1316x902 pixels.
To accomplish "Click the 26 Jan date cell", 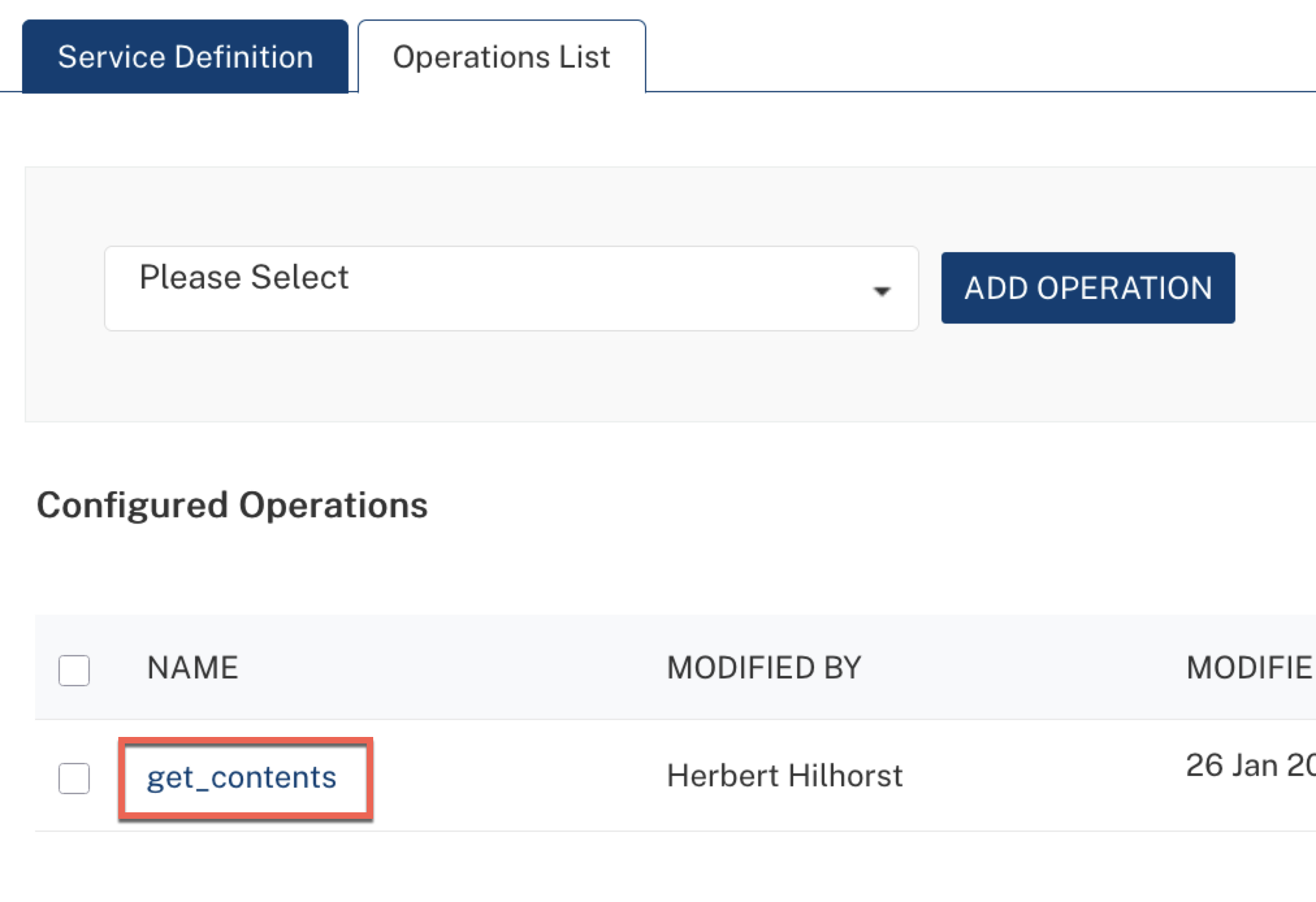I will click(x=1248, y=766).
